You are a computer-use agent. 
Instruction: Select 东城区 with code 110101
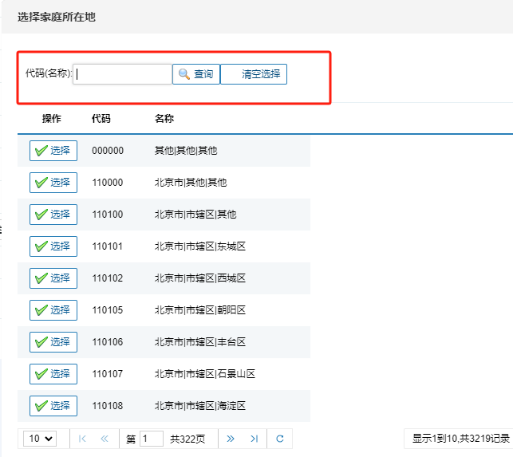[x=53, y=246]
